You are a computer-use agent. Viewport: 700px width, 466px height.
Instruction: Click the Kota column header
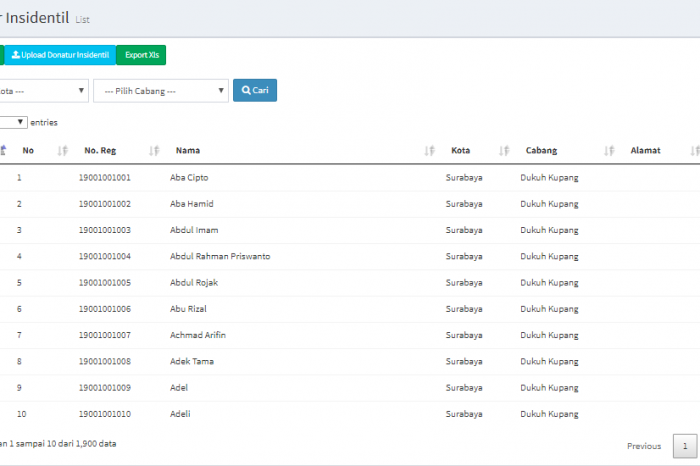460,150
